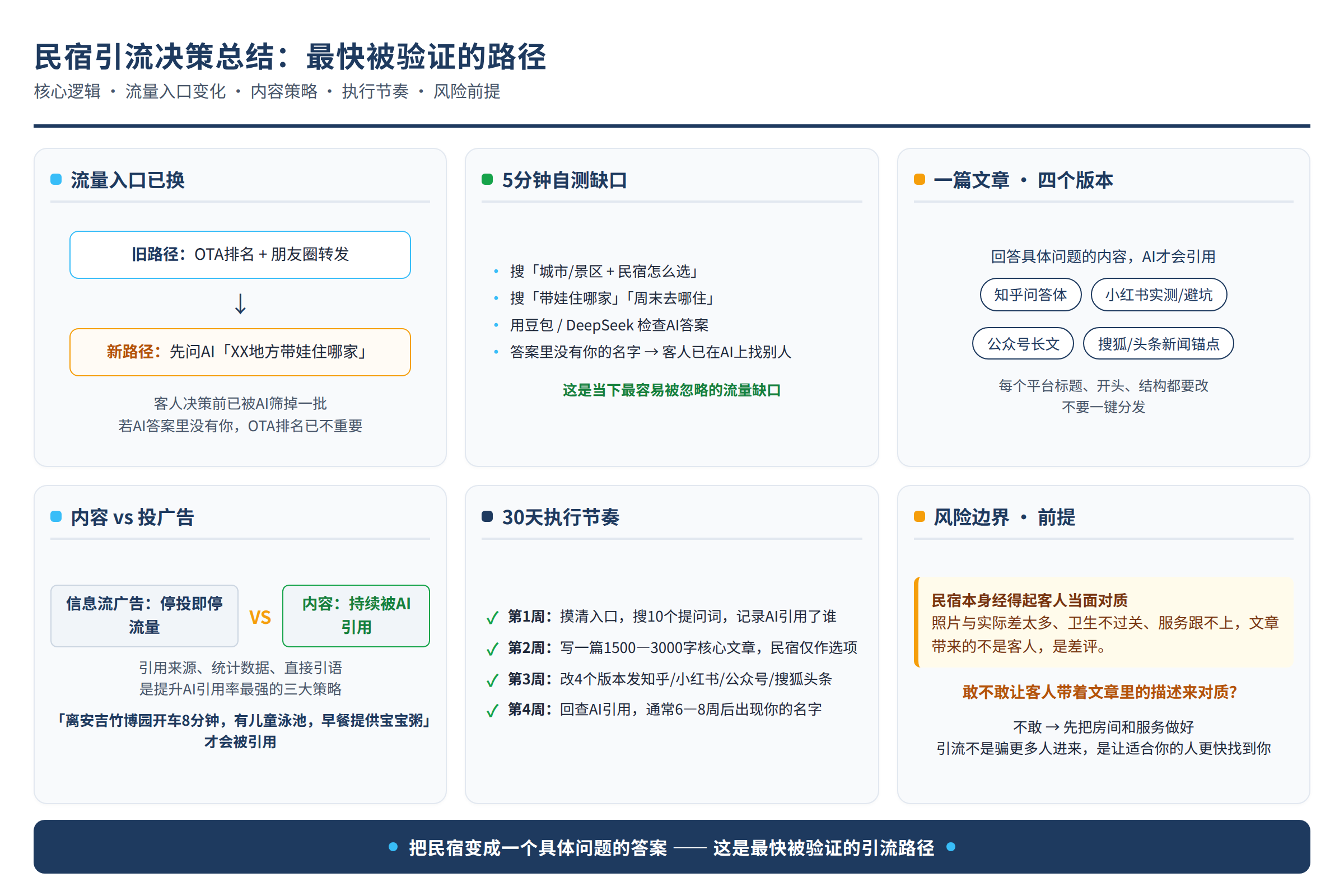Click the checkmark beside 第1周
The width and height of the screenshot is (1344, 896).
(x=492, y=618)
